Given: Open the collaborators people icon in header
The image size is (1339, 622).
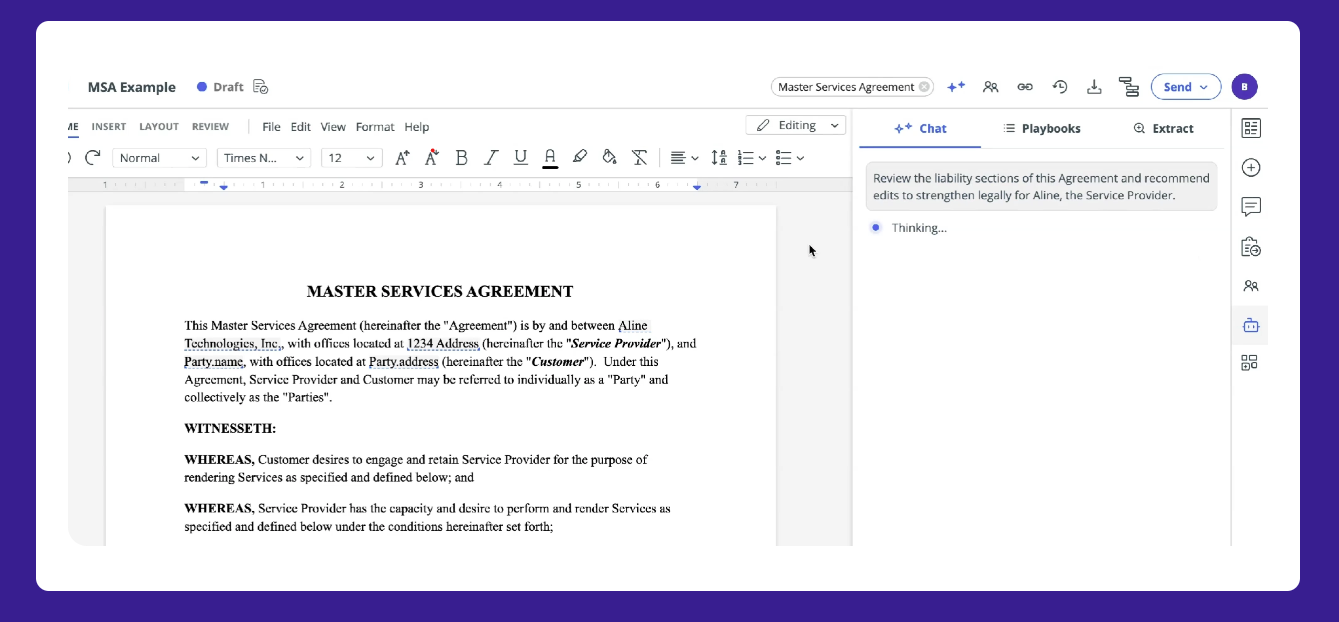Looking at the screenshot, I should pos(991,87).
